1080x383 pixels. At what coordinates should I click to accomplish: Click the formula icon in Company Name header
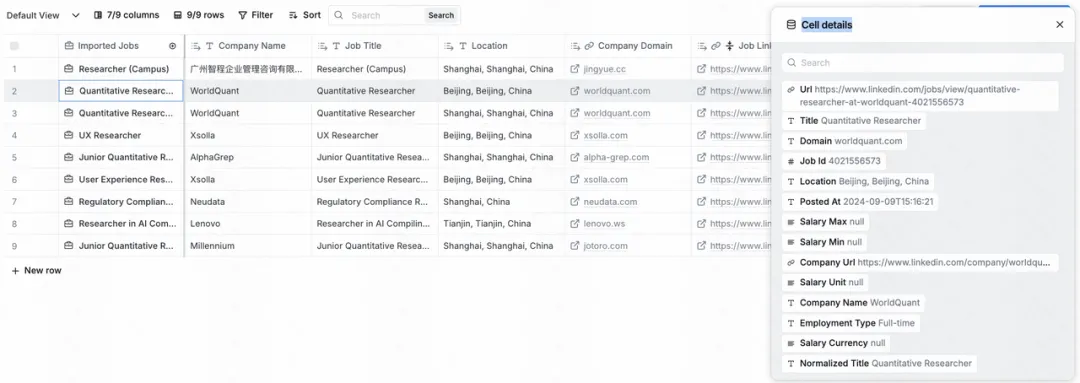[196, 46]
